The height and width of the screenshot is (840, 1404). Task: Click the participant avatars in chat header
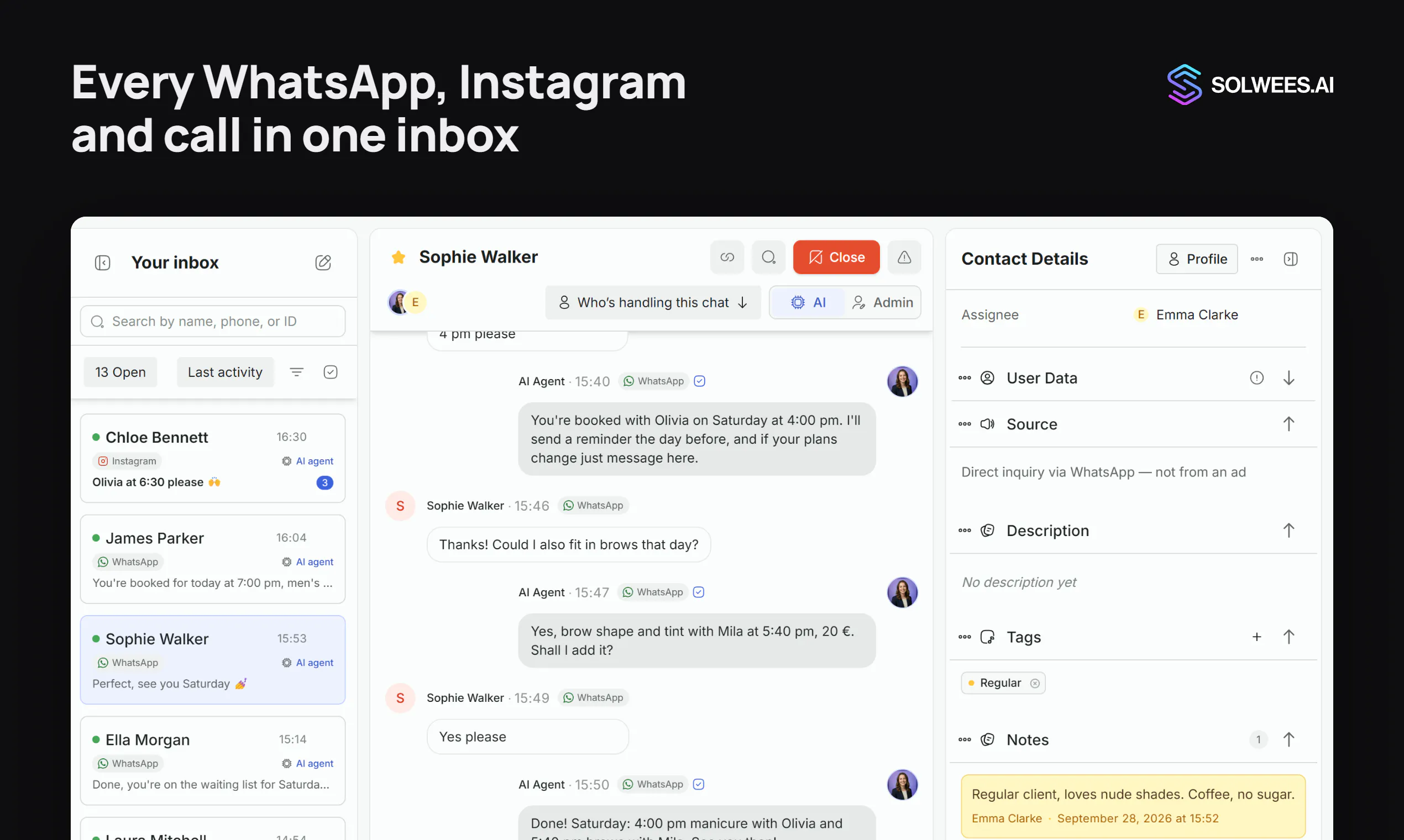click(406, 302)
